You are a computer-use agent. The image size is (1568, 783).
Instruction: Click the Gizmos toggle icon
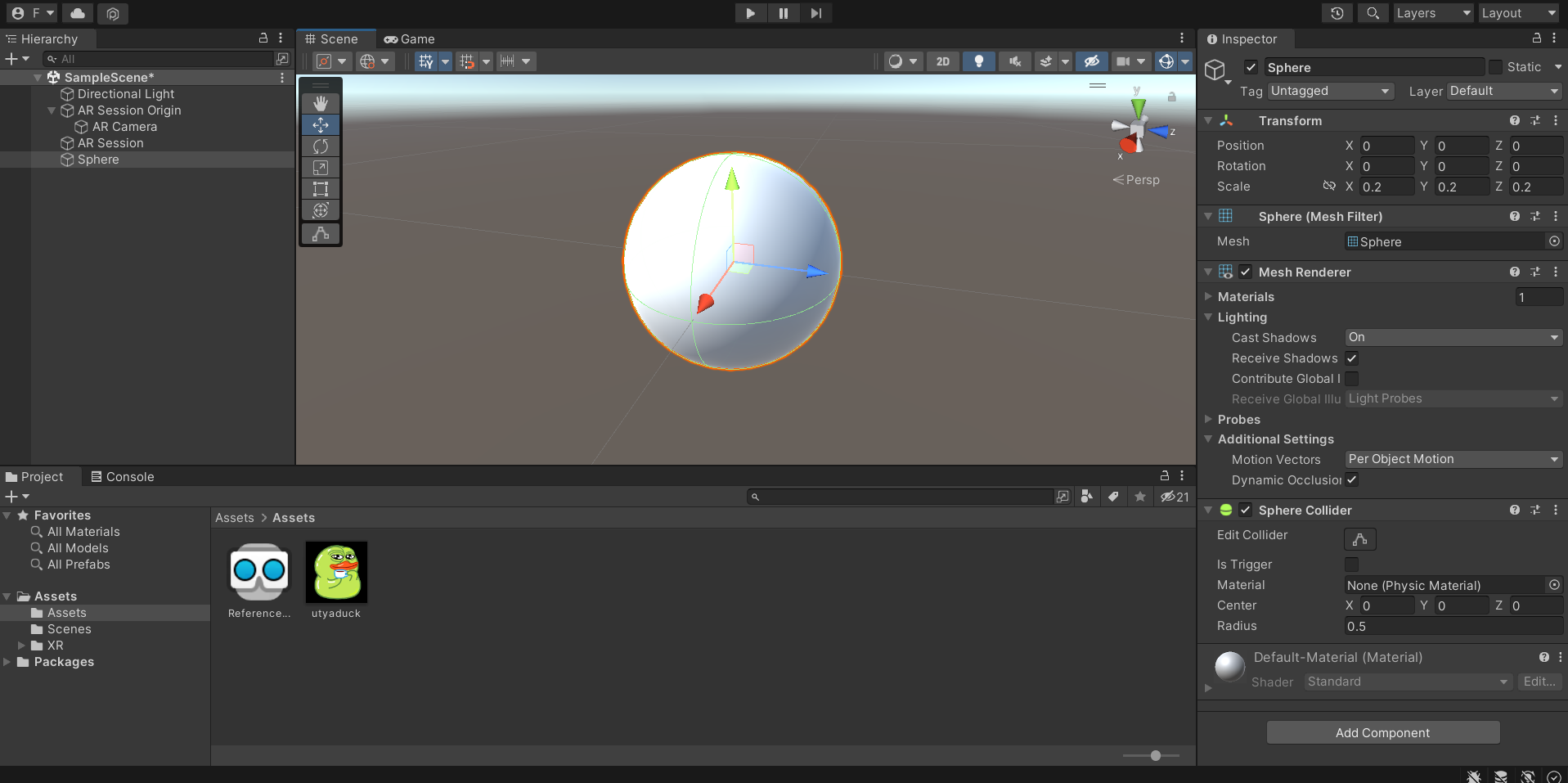pyautogui.click(x=1166, y=61)
